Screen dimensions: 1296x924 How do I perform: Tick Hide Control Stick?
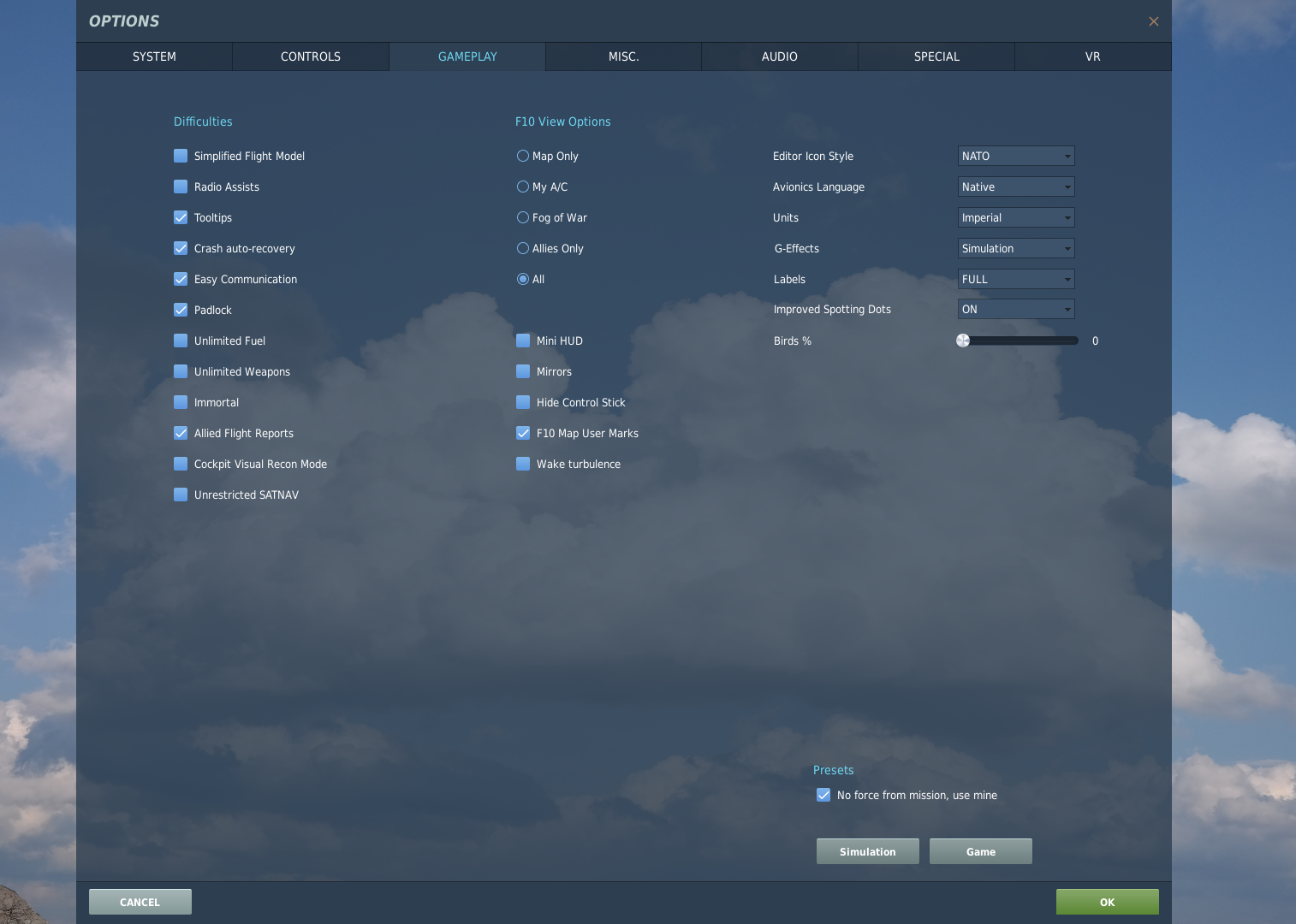(523, 402)
